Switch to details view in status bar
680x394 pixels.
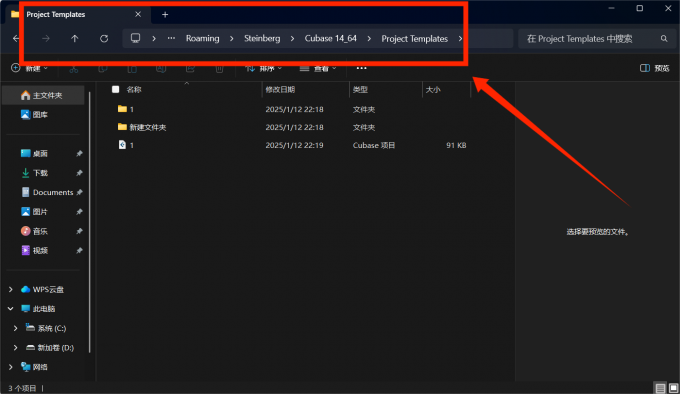(660, 388)
